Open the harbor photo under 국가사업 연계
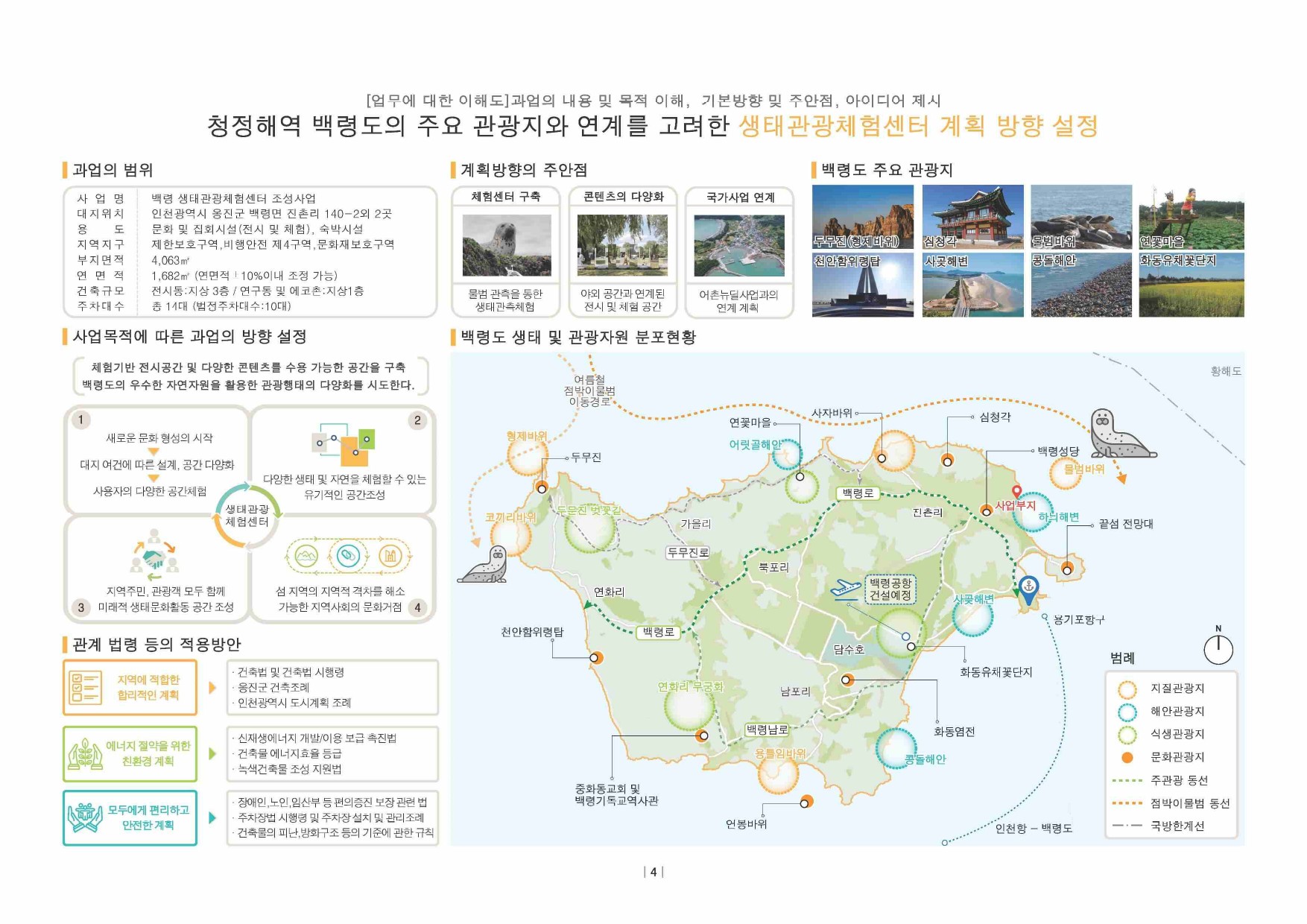This screenshot has width=1307, height=924. pos(739,246)
